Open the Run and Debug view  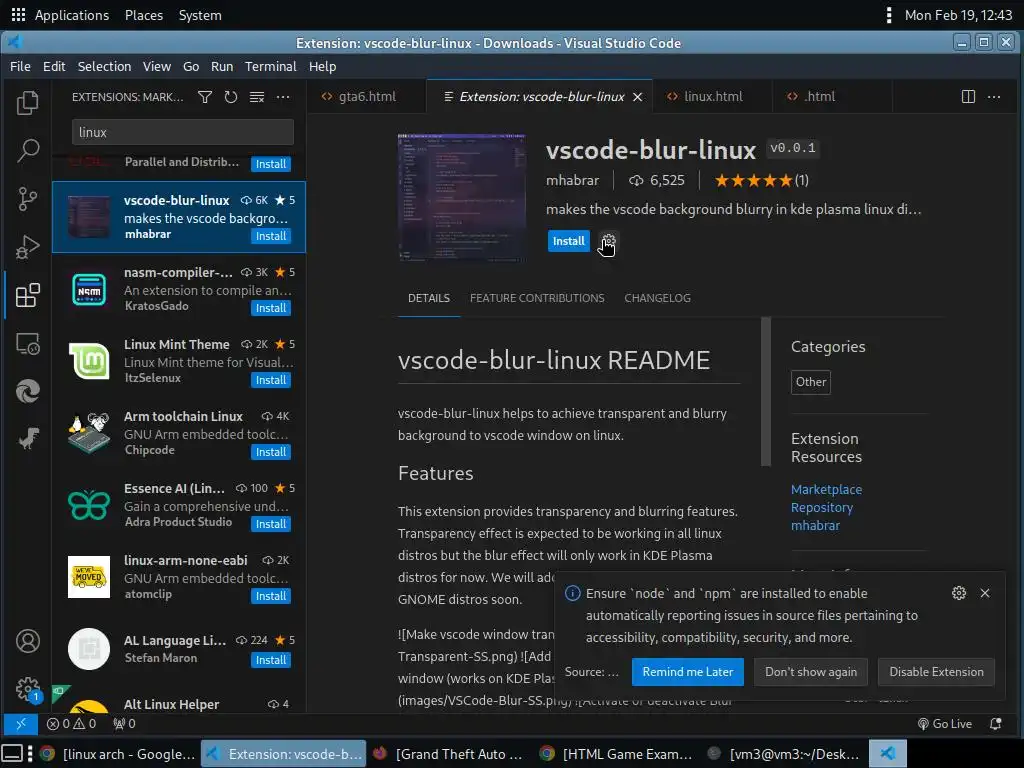click(27, 247)
